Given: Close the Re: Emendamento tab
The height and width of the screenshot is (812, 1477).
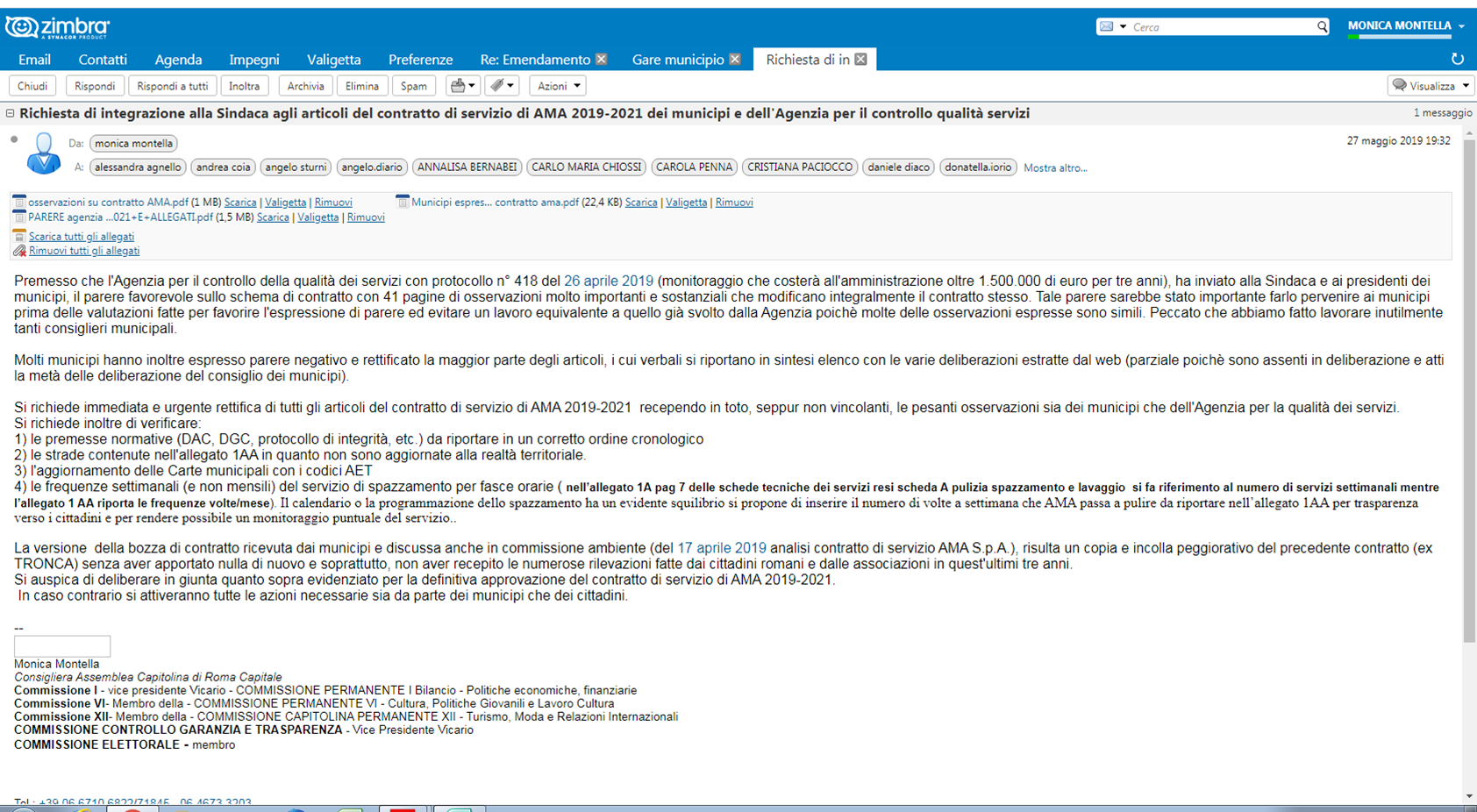Looking at the screenshot, I should 602,60.
